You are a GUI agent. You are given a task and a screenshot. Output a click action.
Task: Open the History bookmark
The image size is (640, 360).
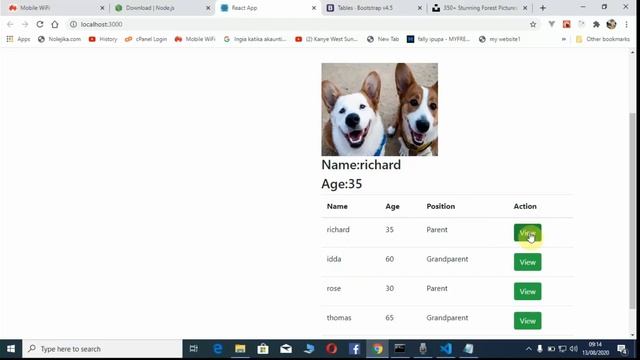click(x=103, y=39)
